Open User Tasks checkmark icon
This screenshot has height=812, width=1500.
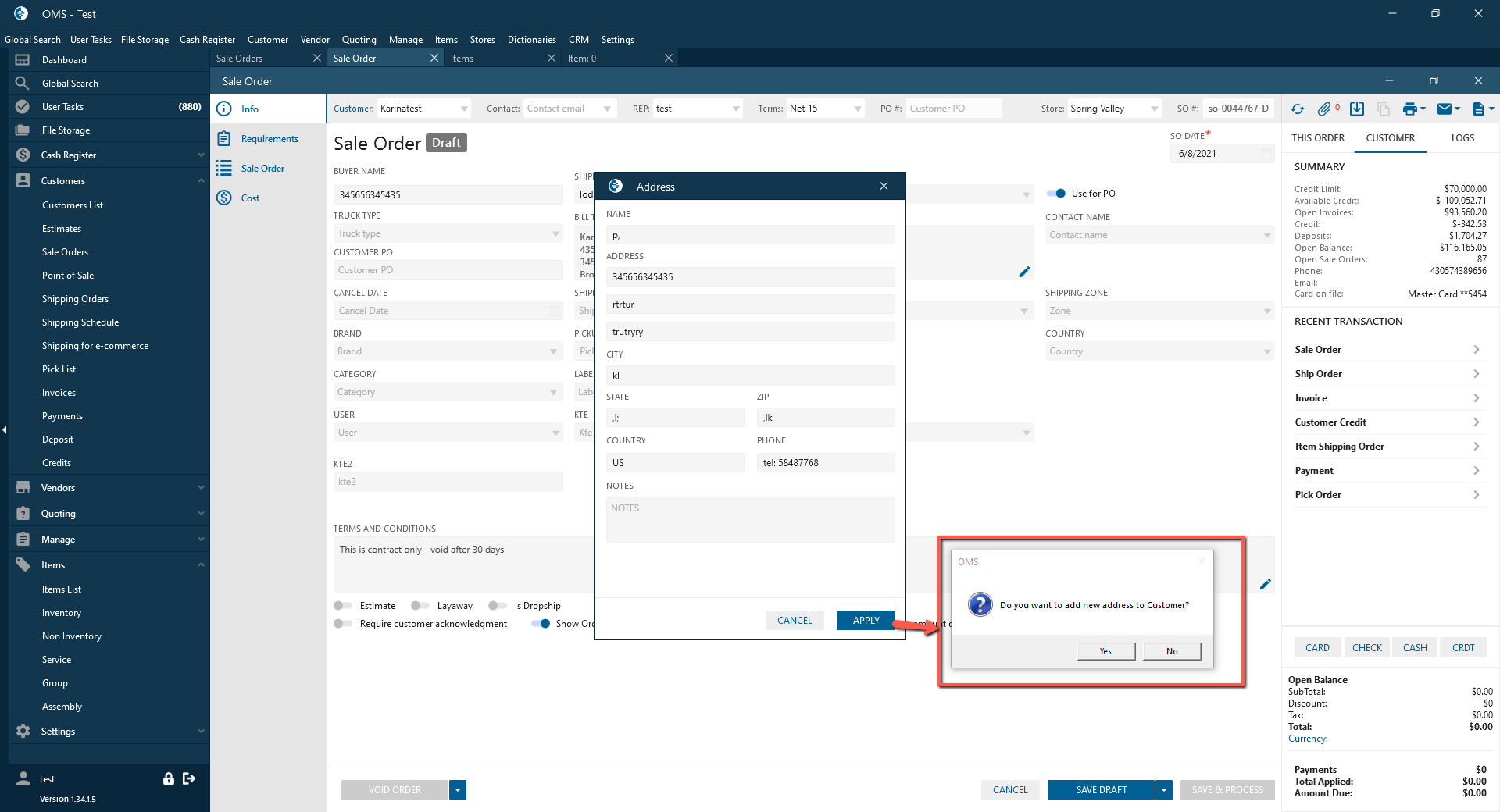point(23,107)
